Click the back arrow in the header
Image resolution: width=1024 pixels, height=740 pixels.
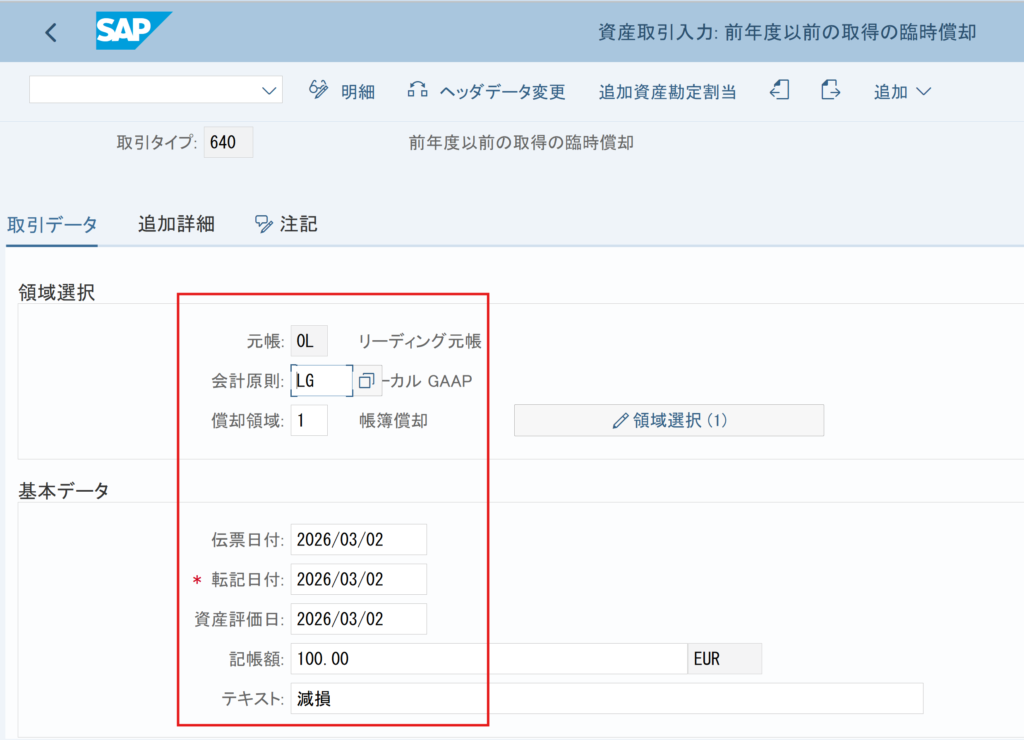pos(51,32)
